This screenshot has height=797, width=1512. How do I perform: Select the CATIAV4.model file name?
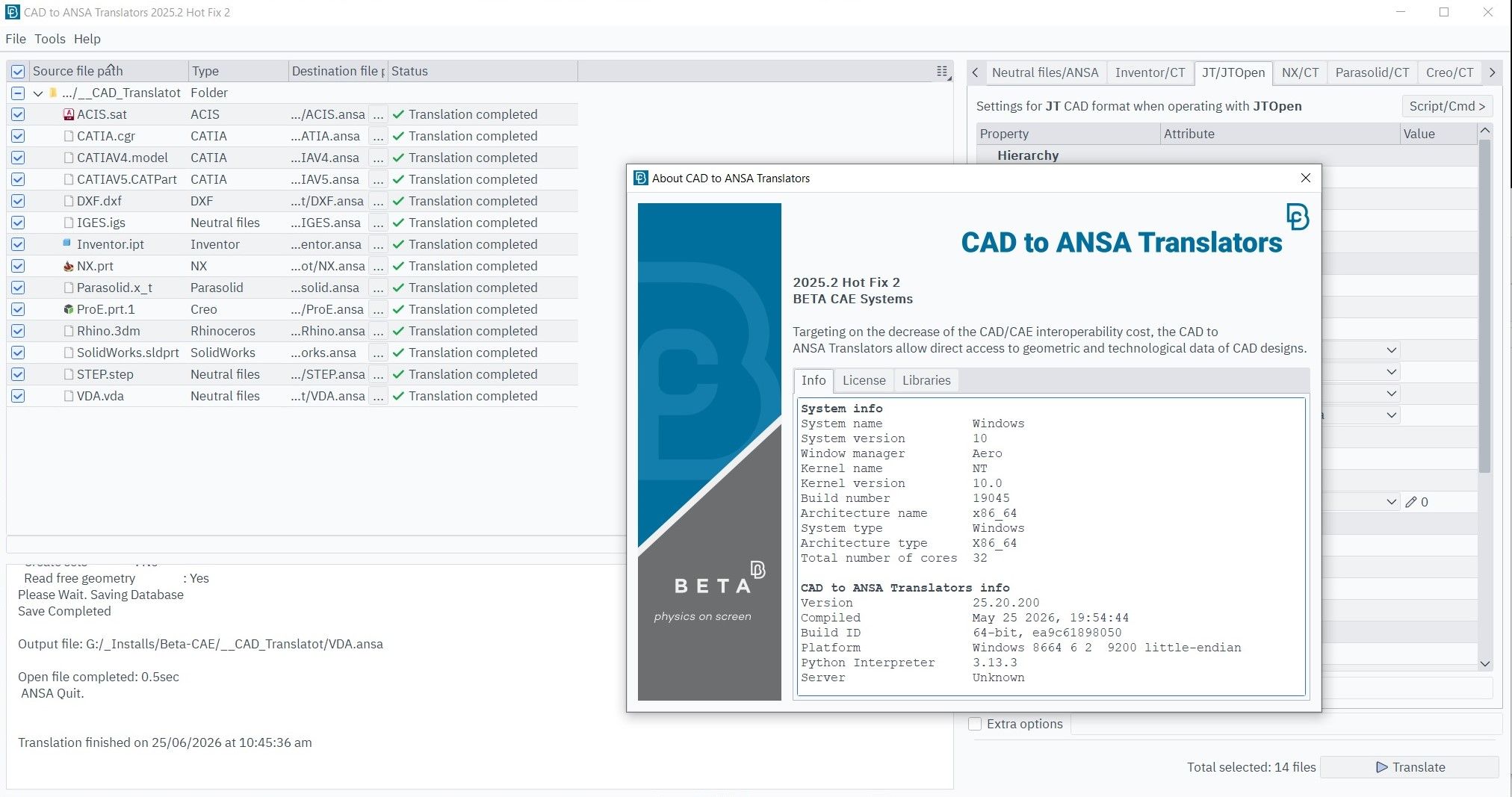tap(123, 158)
